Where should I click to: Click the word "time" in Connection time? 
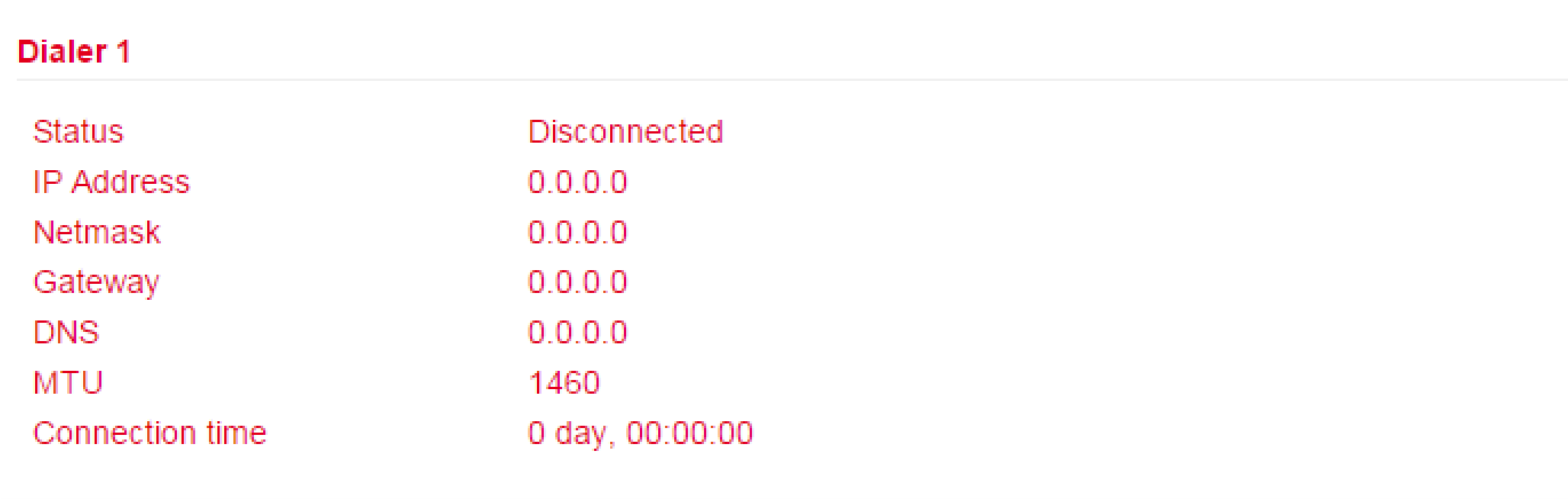point(236,433)
